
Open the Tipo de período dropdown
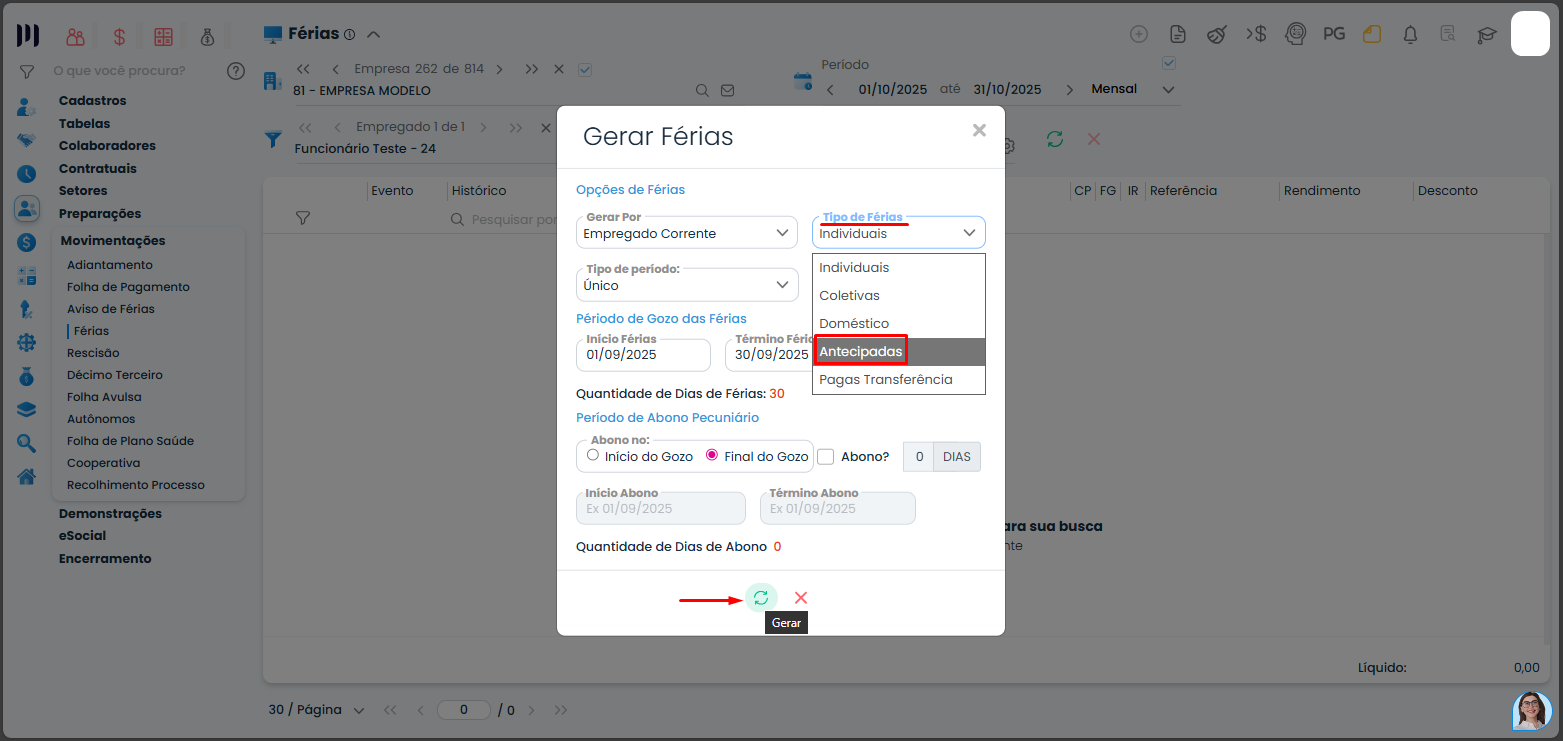click(687, 285)
